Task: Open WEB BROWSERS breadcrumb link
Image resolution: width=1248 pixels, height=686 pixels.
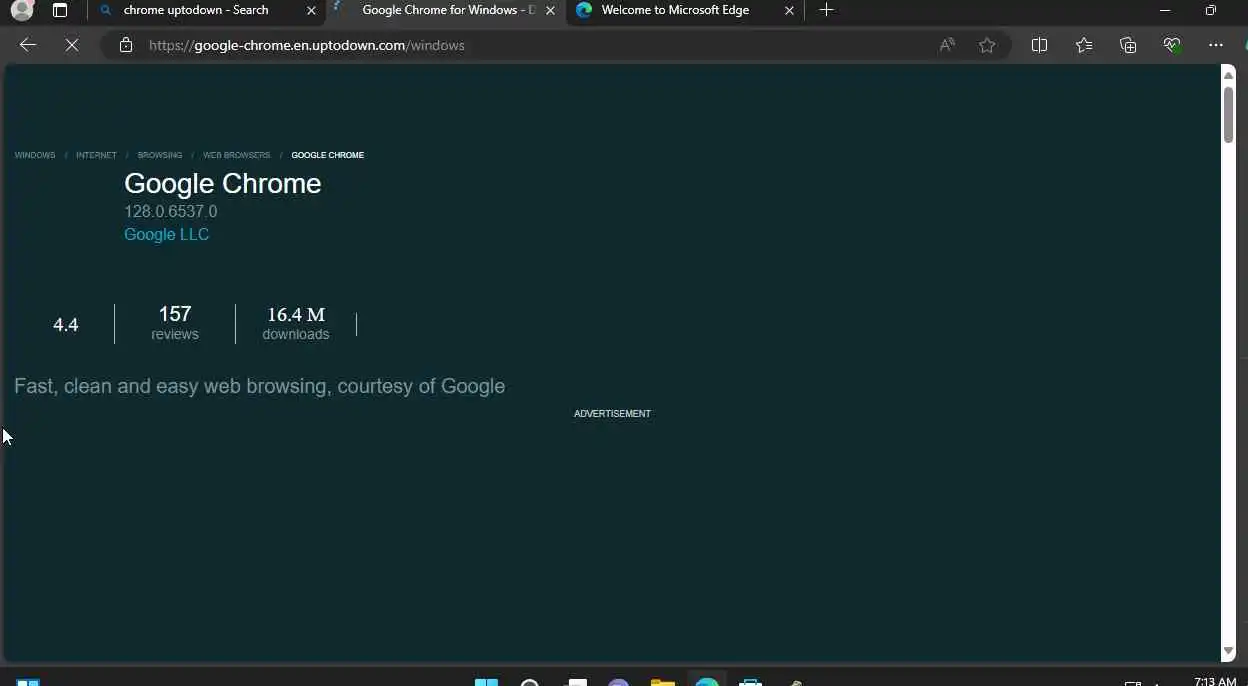Action: coord(237,155)
